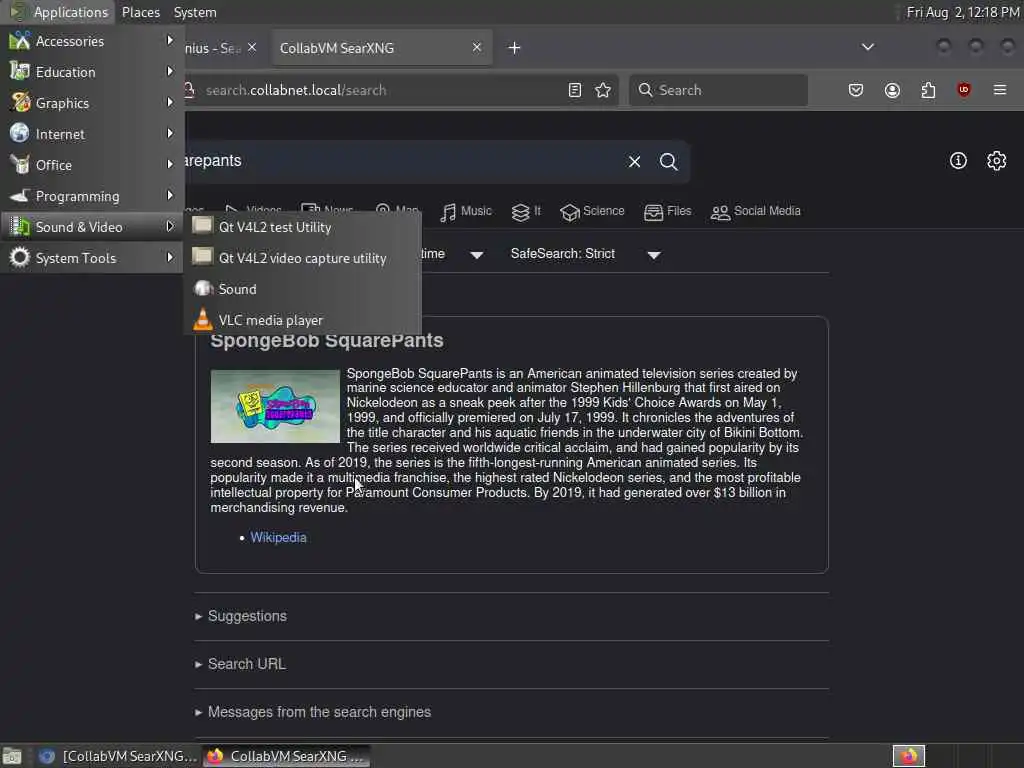Click the show desktop taskbar icon
Screen dimensions: 1024x768
pyautogui.click(x=12, y=756)
